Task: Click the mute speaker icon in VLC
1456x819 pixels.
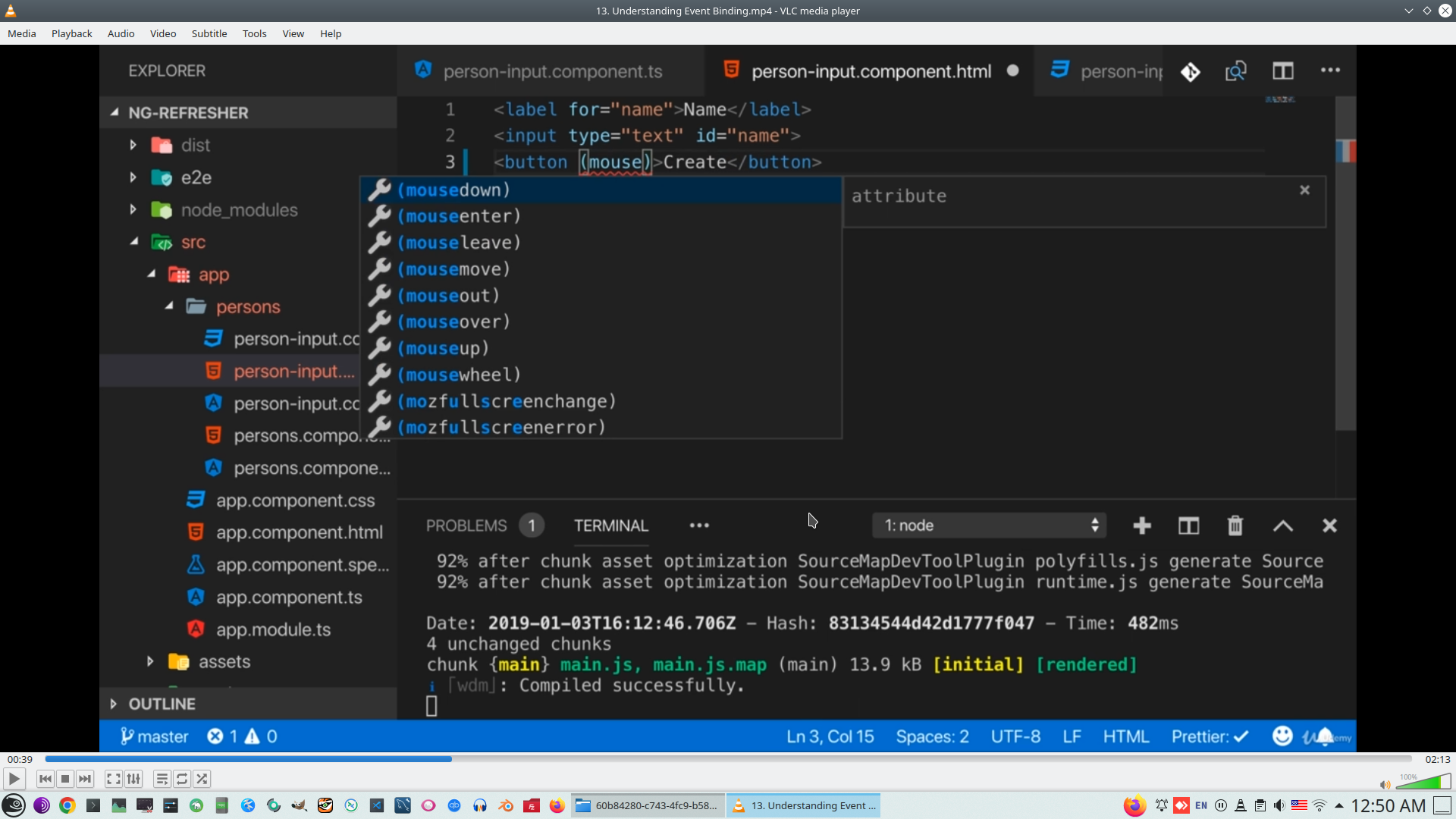Action: (x=1385, y=785)
